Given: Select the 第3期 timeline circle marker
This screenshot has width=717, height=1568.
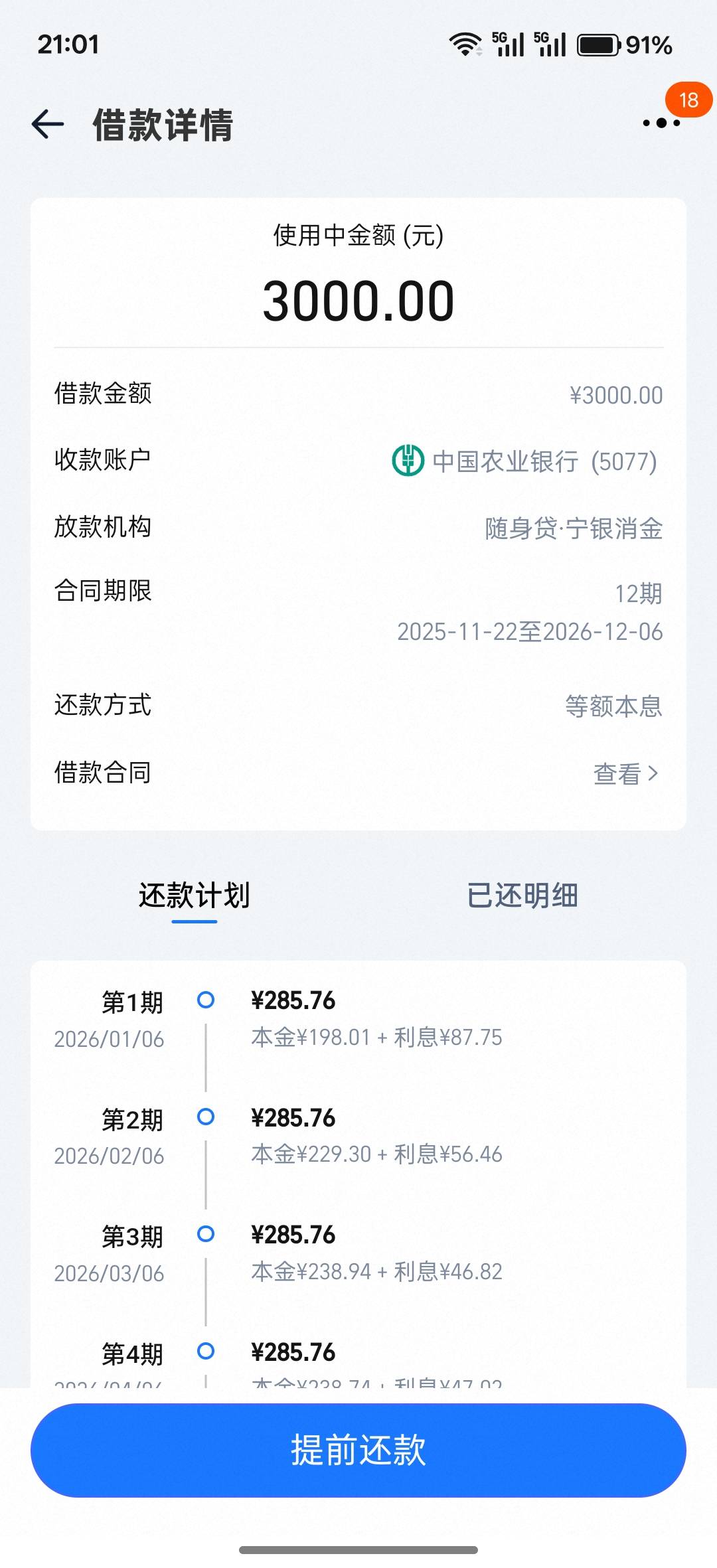Looking at the screenshot, I should coord(206,1234).
